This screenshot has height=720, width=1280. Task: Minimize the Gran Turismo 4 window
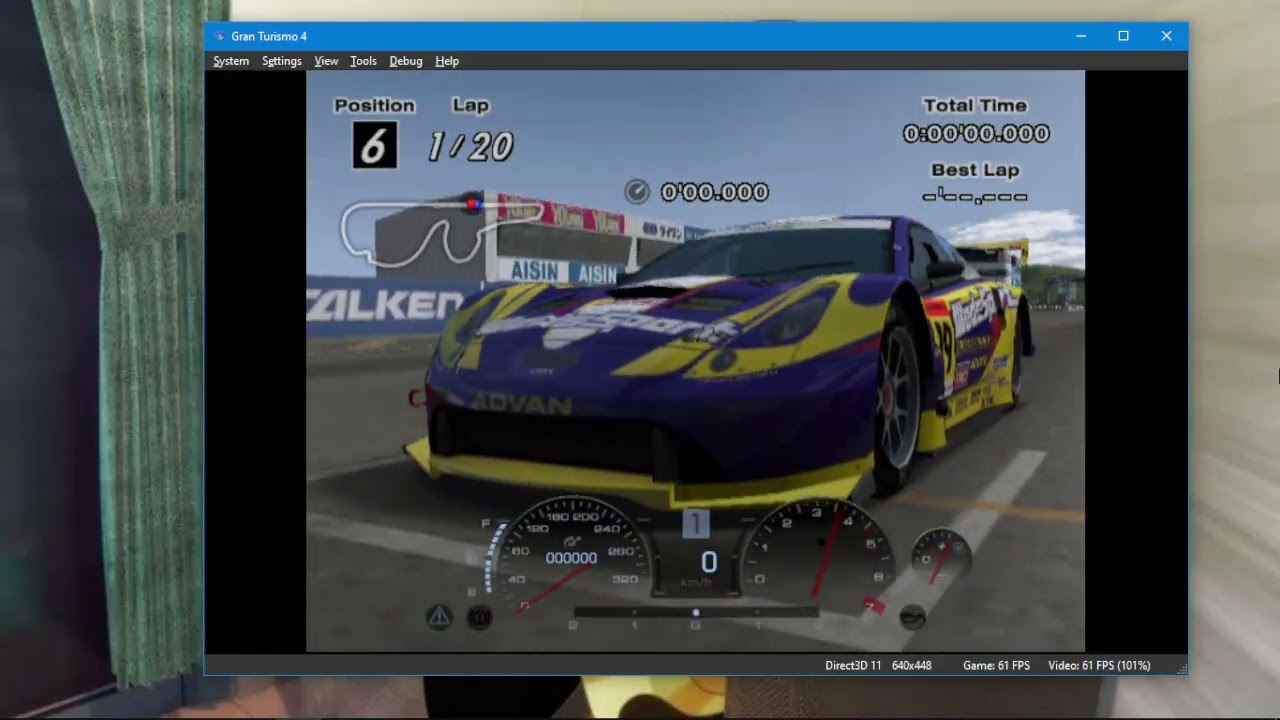pyautogui.click(x=1081, y=36)
